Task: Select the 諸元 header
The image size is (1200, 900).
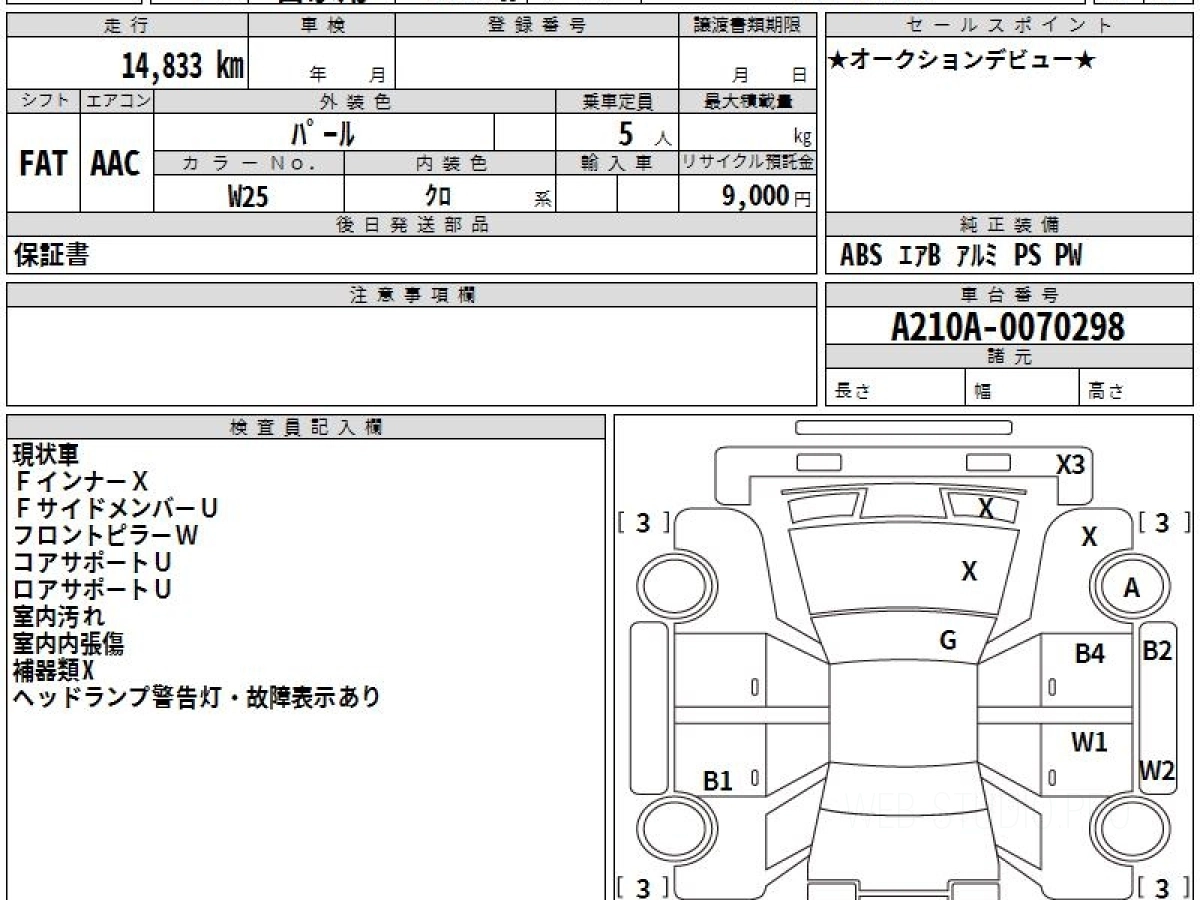Action: [x=1009, y=357]
